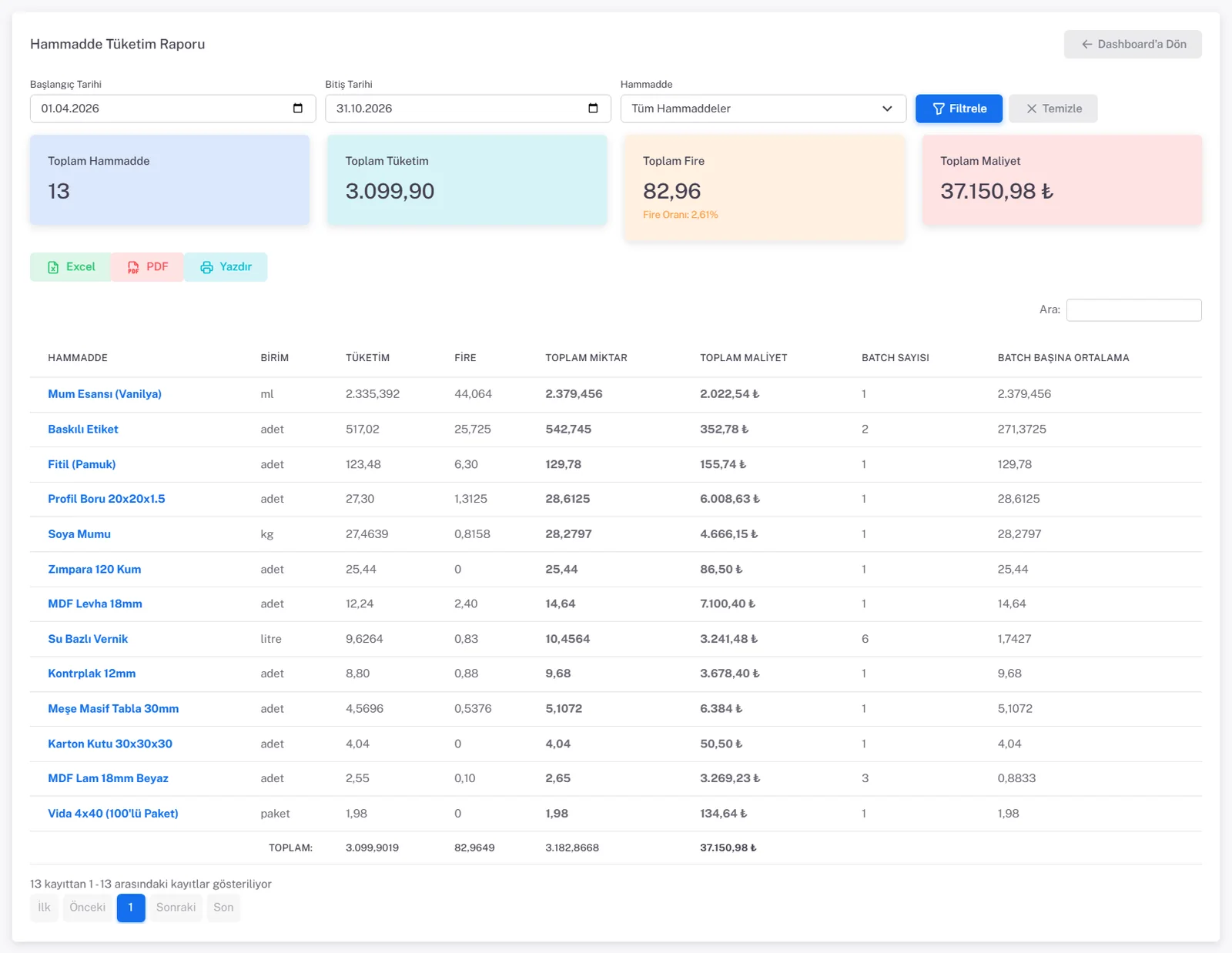This screenshot has height=953, width=1232.
Task: Export report to Excel
Action: [71, 267]
